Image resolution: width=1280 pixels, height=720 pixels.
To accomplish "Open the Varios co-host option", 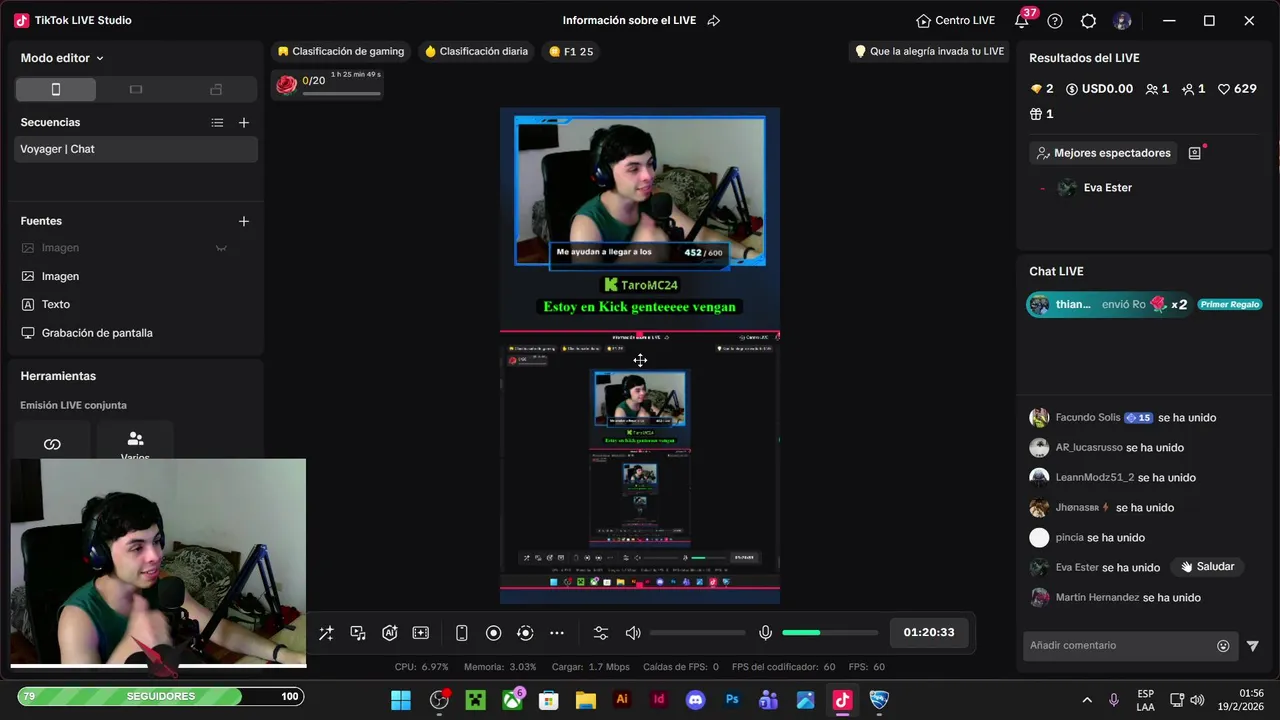I will pyautogui.click(x=135, y=444).
